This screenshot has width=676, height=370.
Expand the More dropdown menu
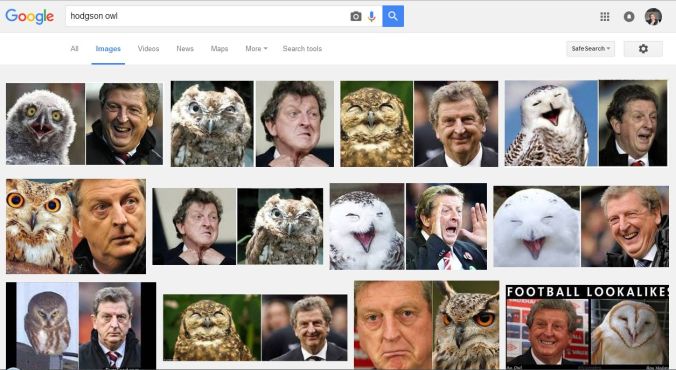pyautogui.click(x=256, y=49)
